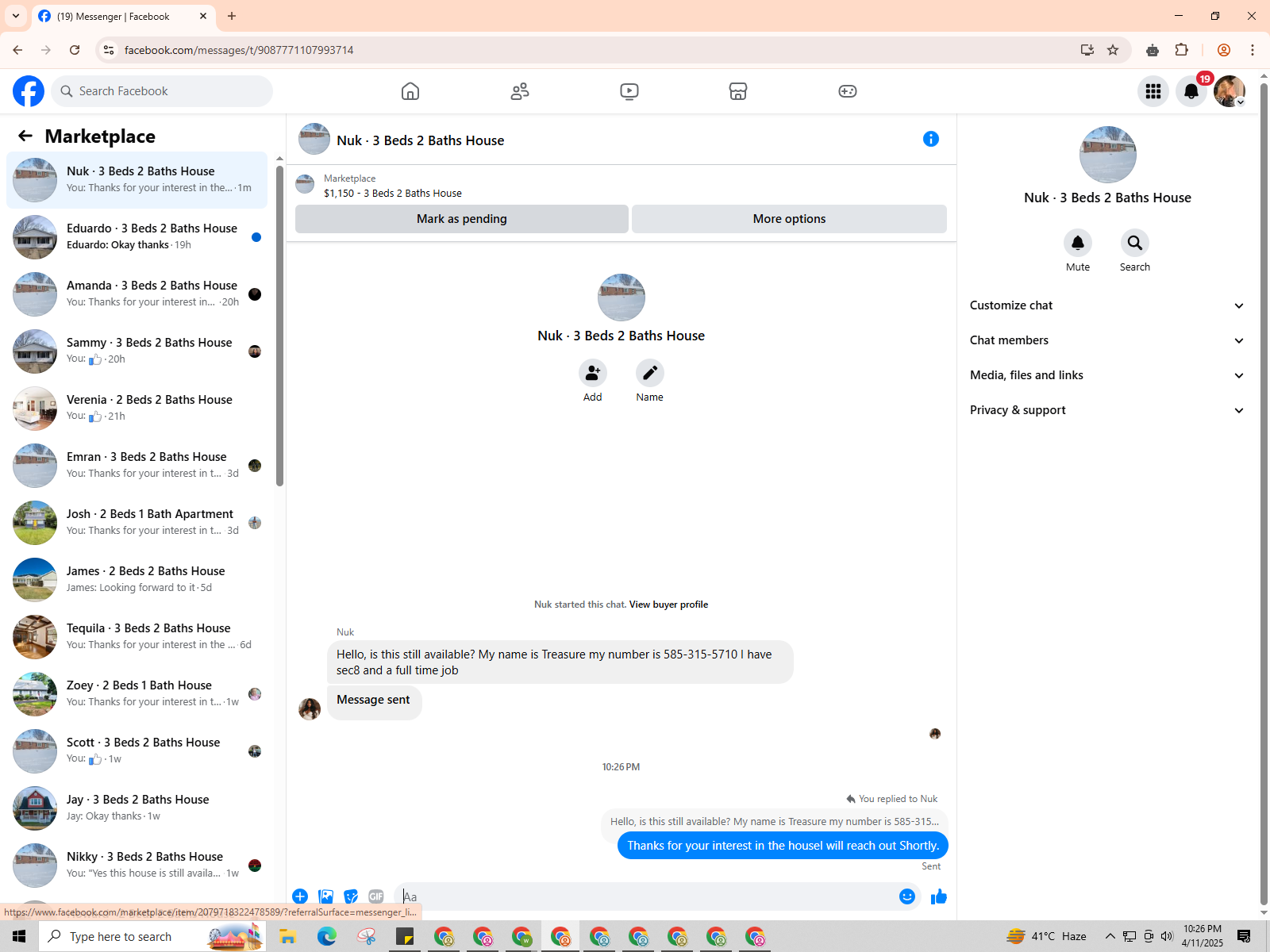
Task: Open the emoji picker in message box
Action: (907, 896)
